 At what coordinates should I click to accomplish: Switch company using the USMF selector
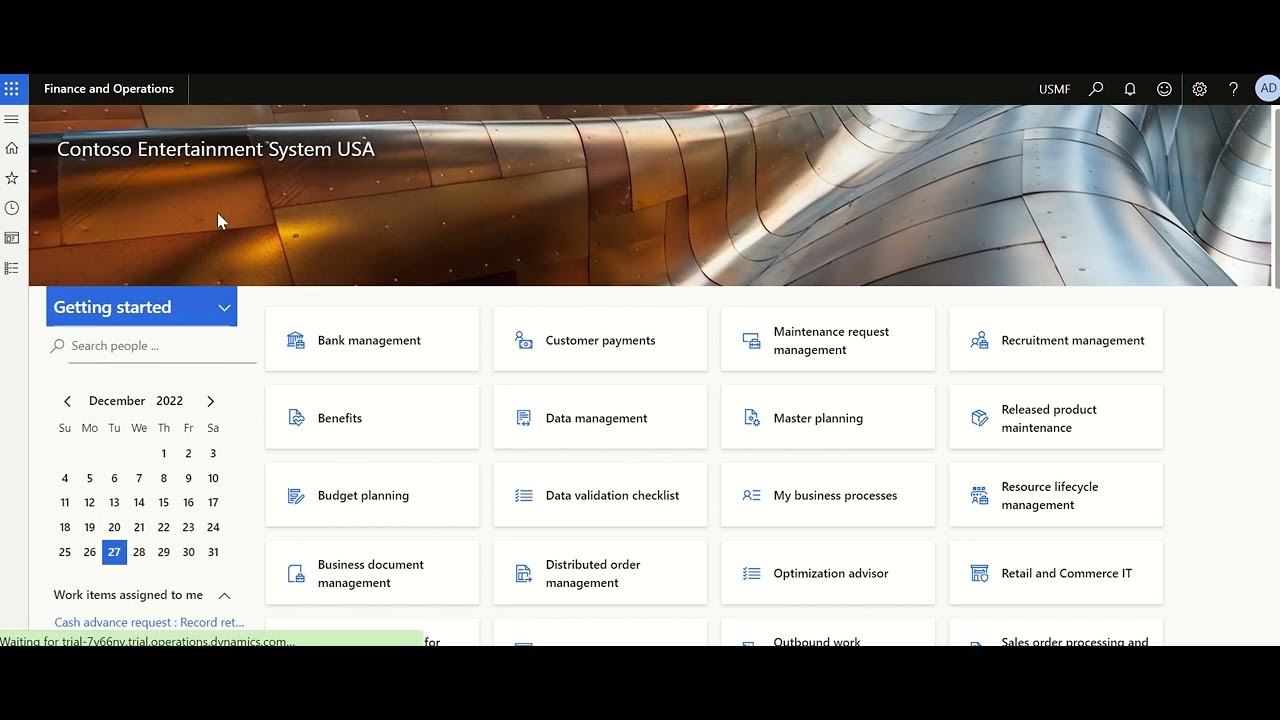[1054, 89]
